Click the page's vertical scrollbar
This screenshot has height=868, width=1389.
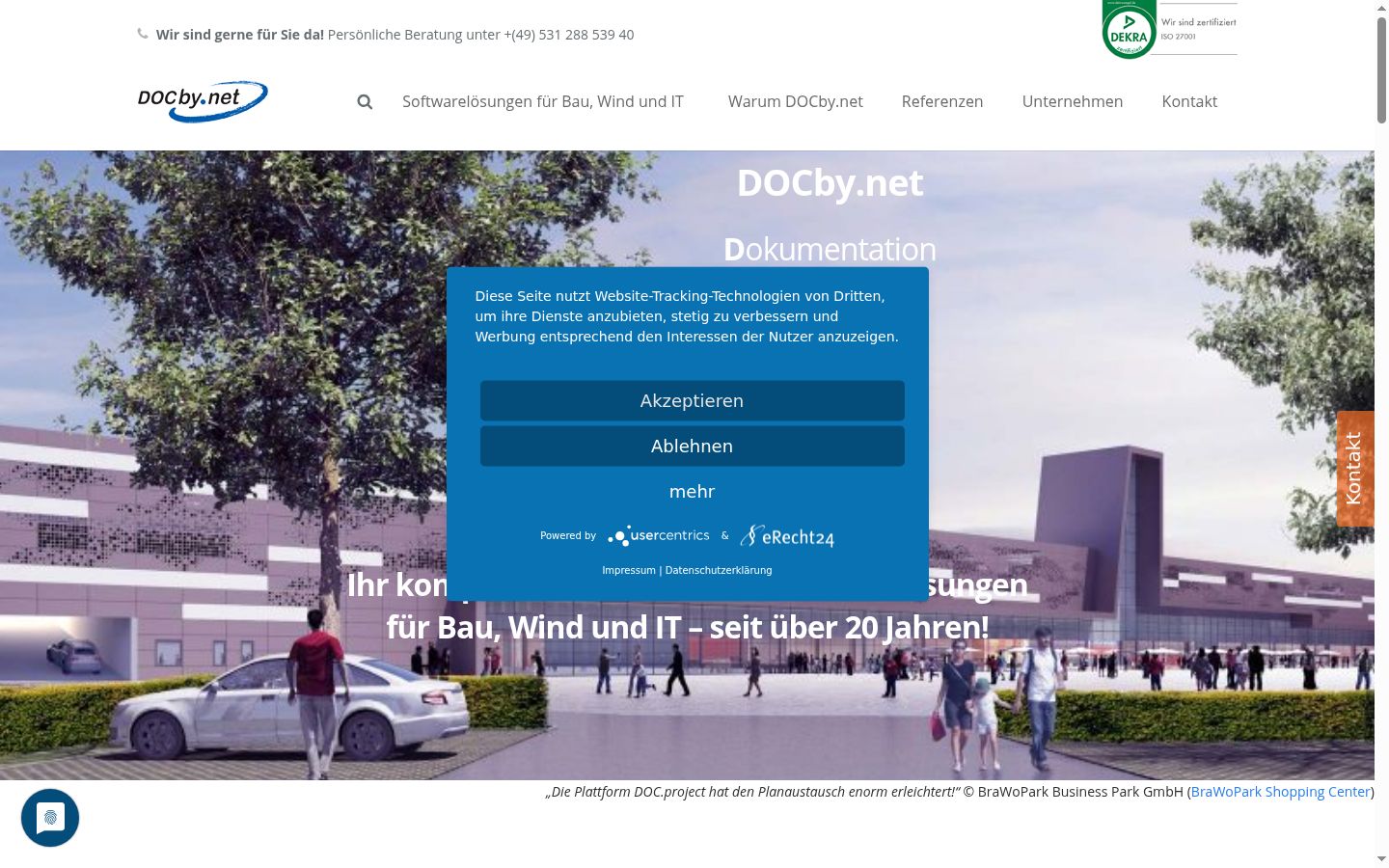click(1381, 69)
